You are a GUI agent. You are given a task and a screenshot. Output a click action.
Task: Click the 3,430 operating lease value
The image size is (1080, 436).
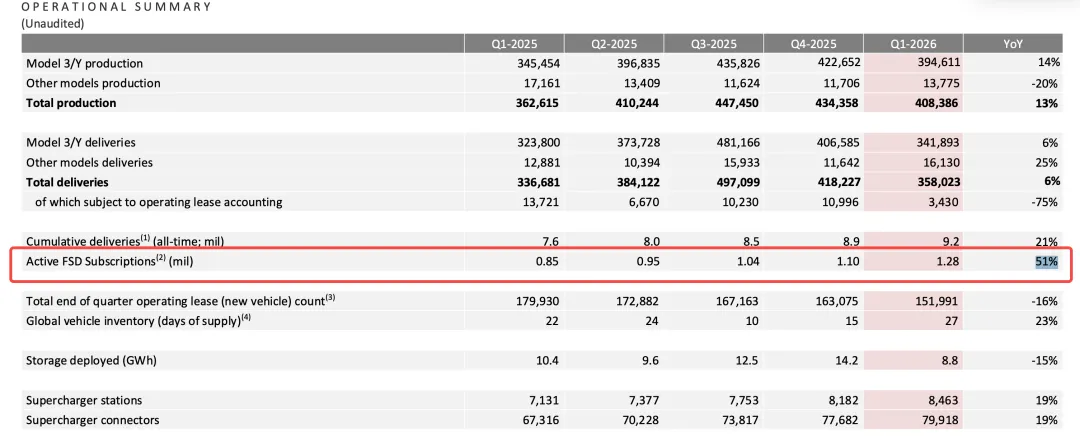[944, 203]
